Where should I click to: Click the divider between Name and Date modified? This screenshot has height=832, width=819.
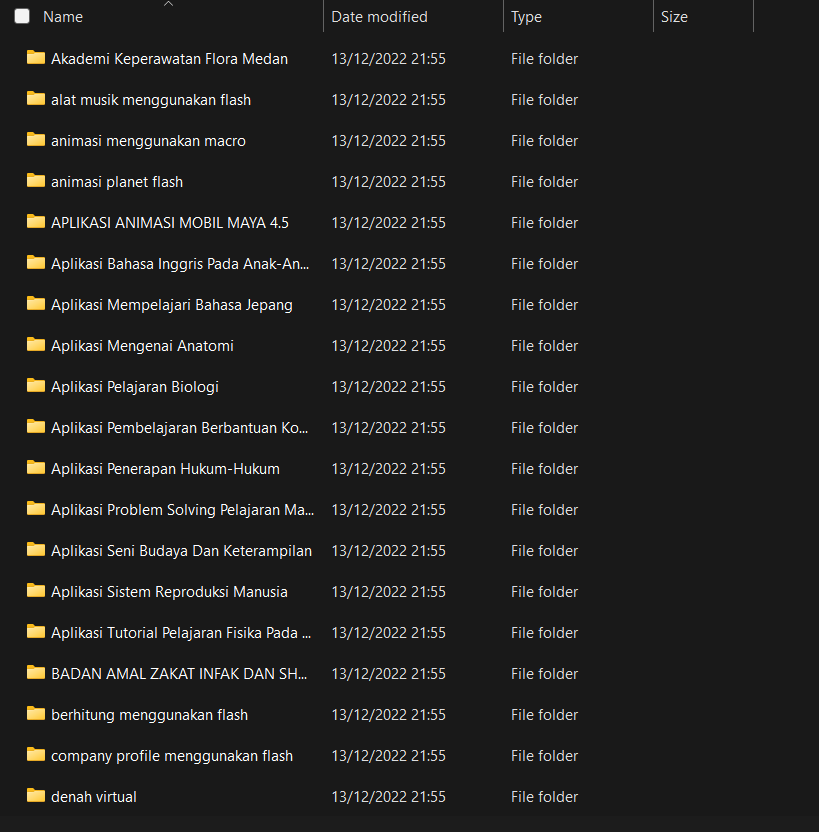point(323,17)
